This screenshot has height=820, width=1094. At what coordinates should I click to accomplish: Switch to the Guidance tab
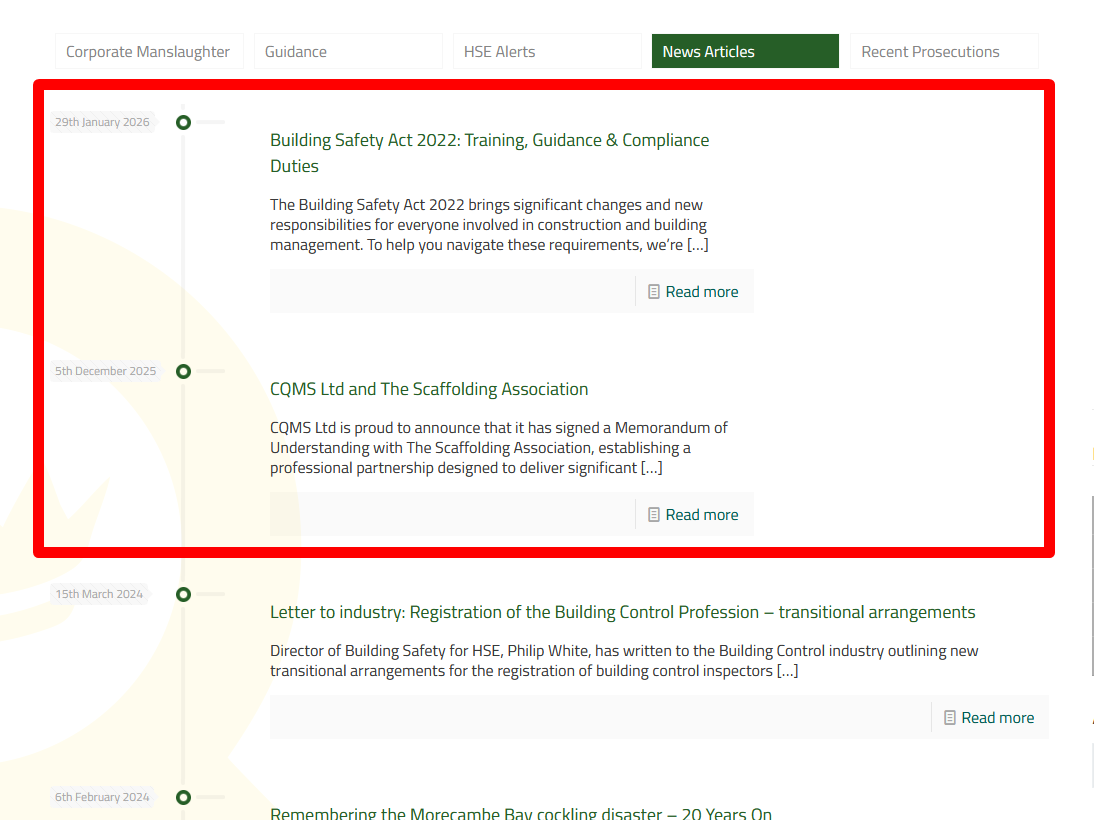click(x=346, y=52)
